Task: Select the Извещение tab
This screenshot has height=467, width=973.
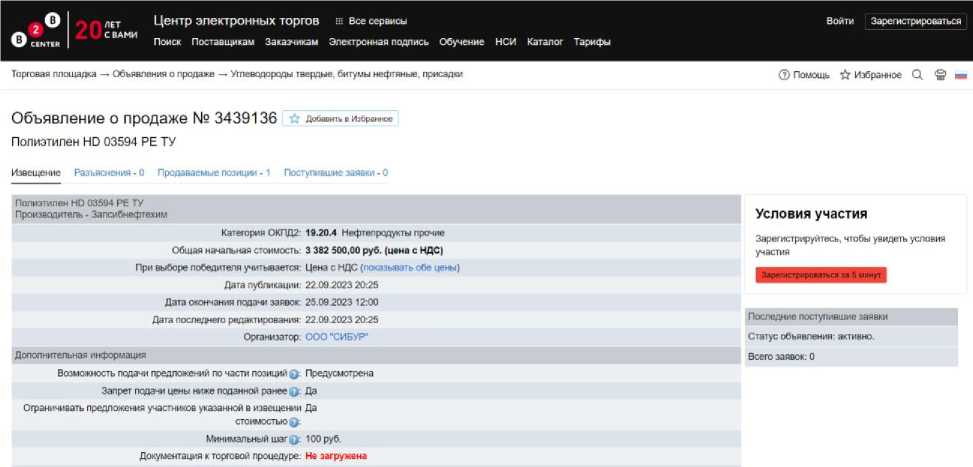Action: click(36, 173)
